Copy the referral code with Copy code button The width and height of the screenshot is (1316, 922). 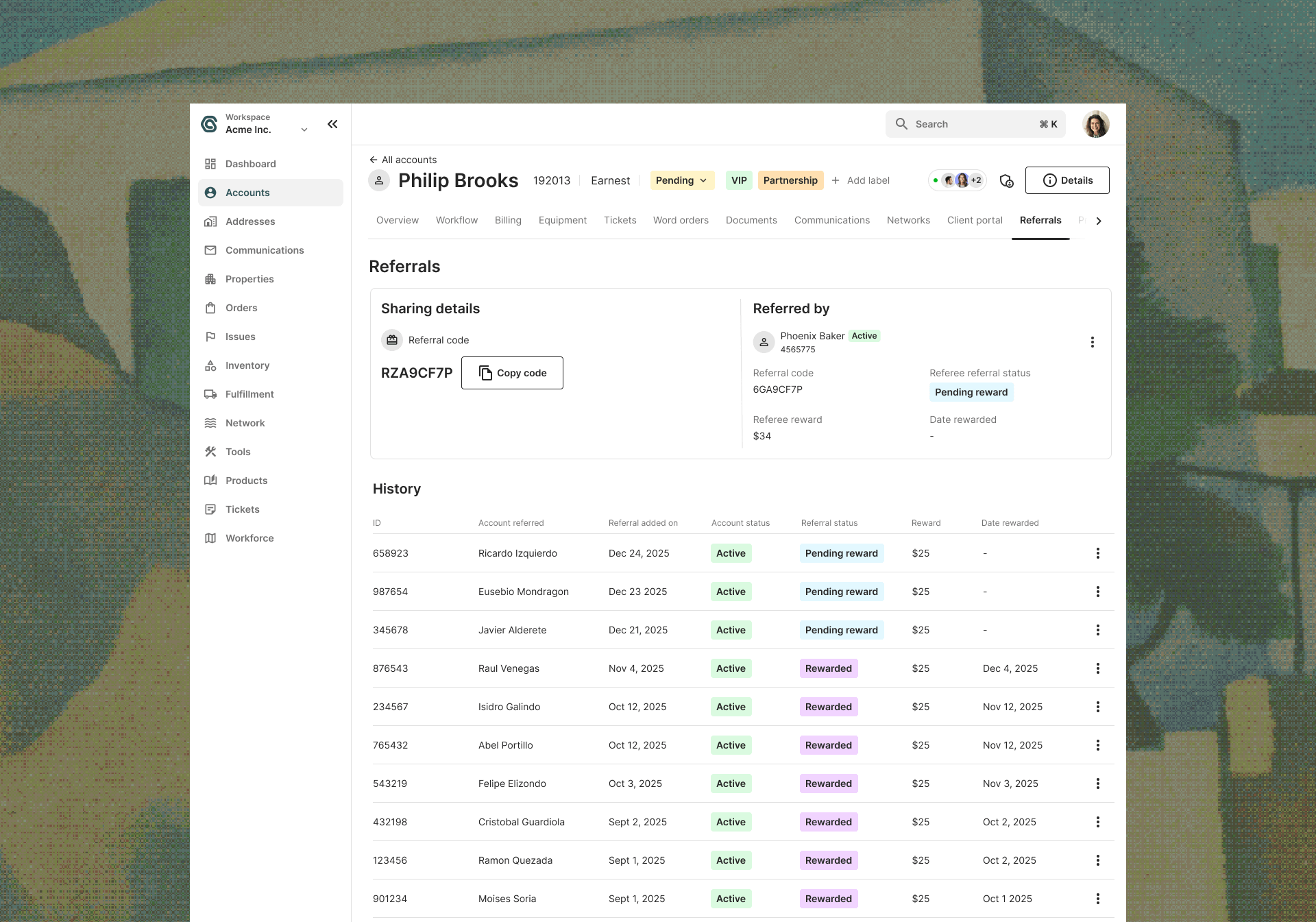[512, 373]
